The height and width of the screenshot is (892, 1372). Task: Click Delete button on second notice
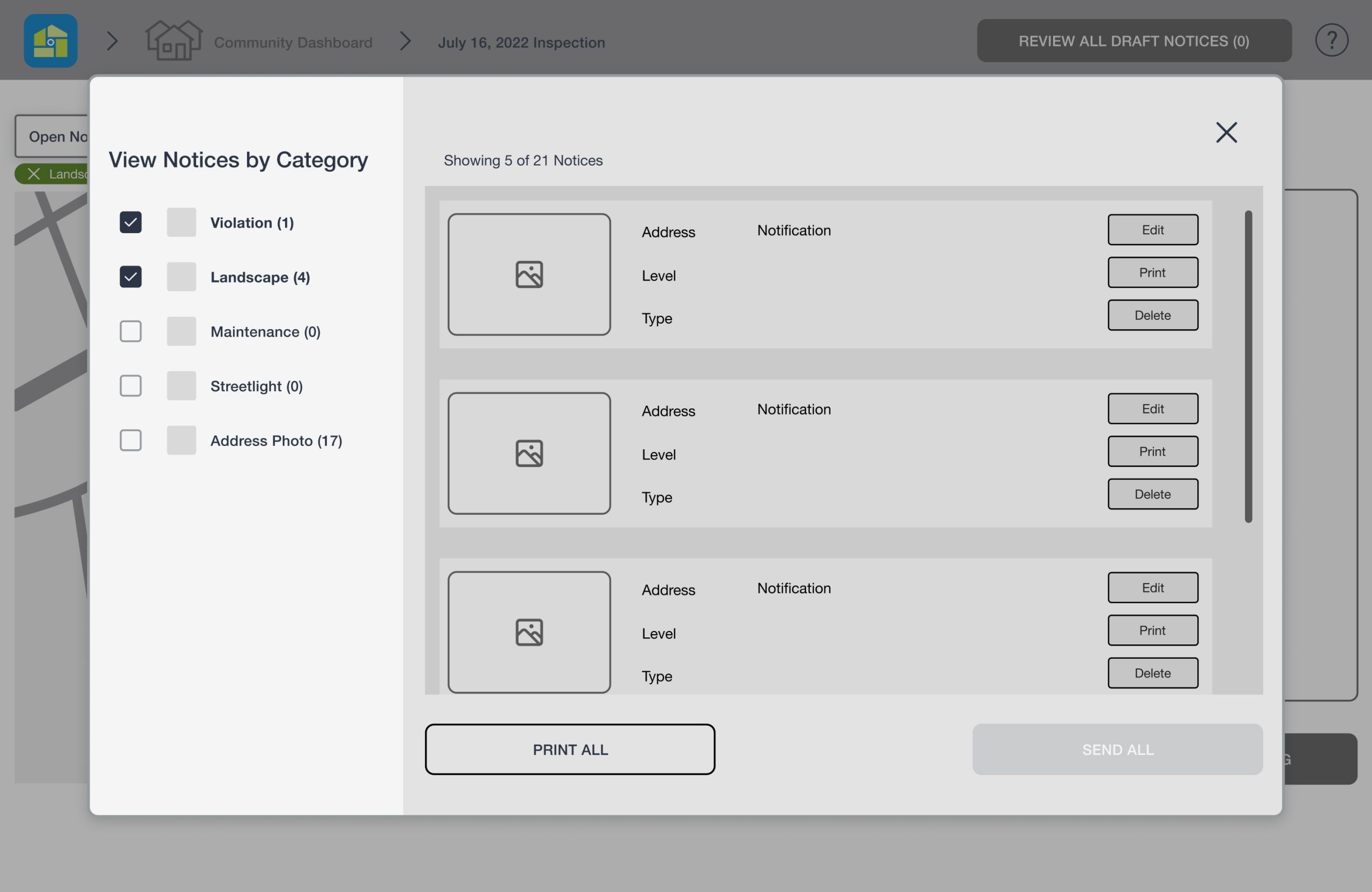pyautogui.click(x=1153, y=493)
